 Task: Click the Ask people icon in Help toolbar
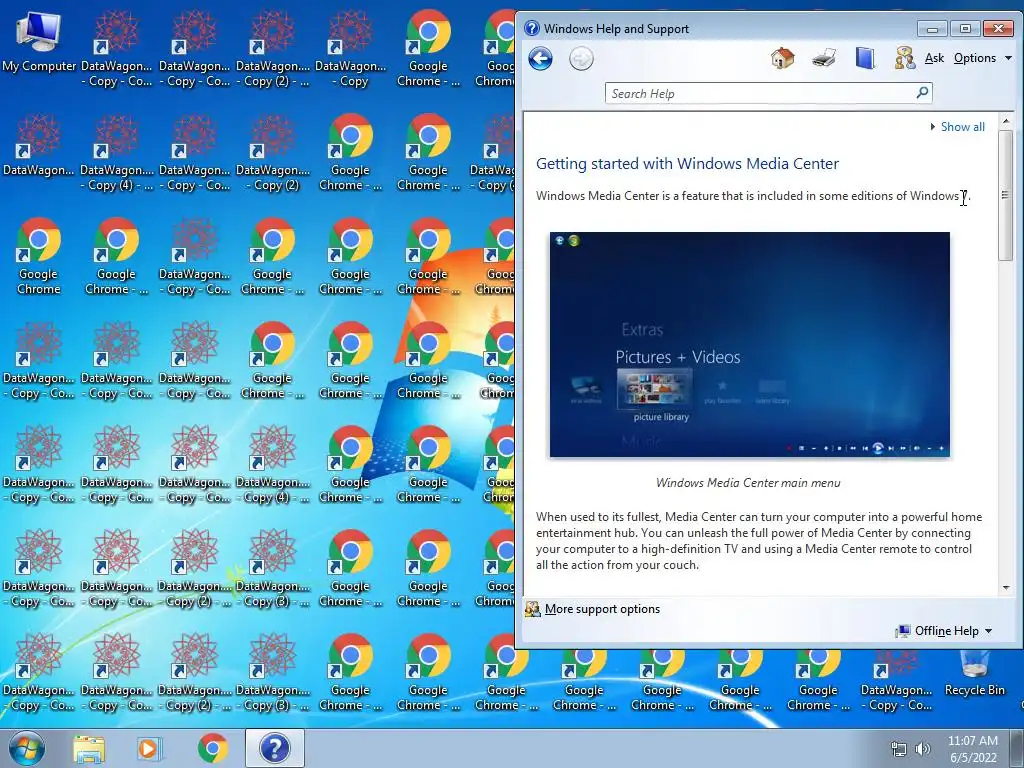click(904, 58)
